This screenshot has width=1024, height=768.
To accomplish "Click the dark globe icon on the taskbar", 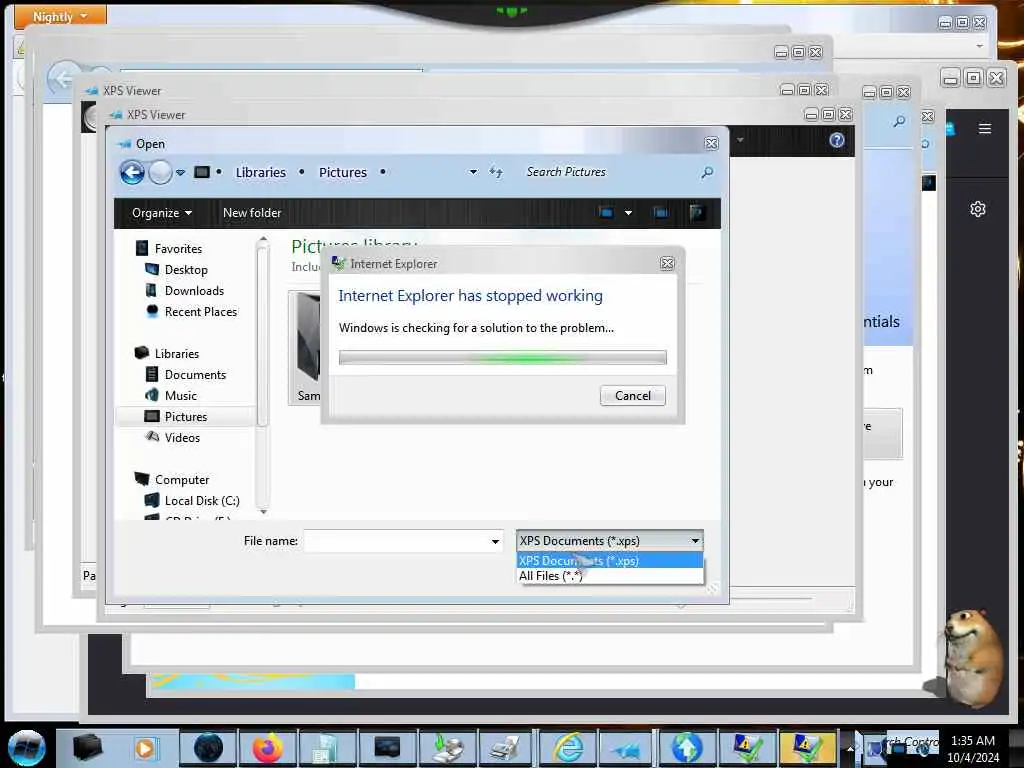I will pos(208,748).
